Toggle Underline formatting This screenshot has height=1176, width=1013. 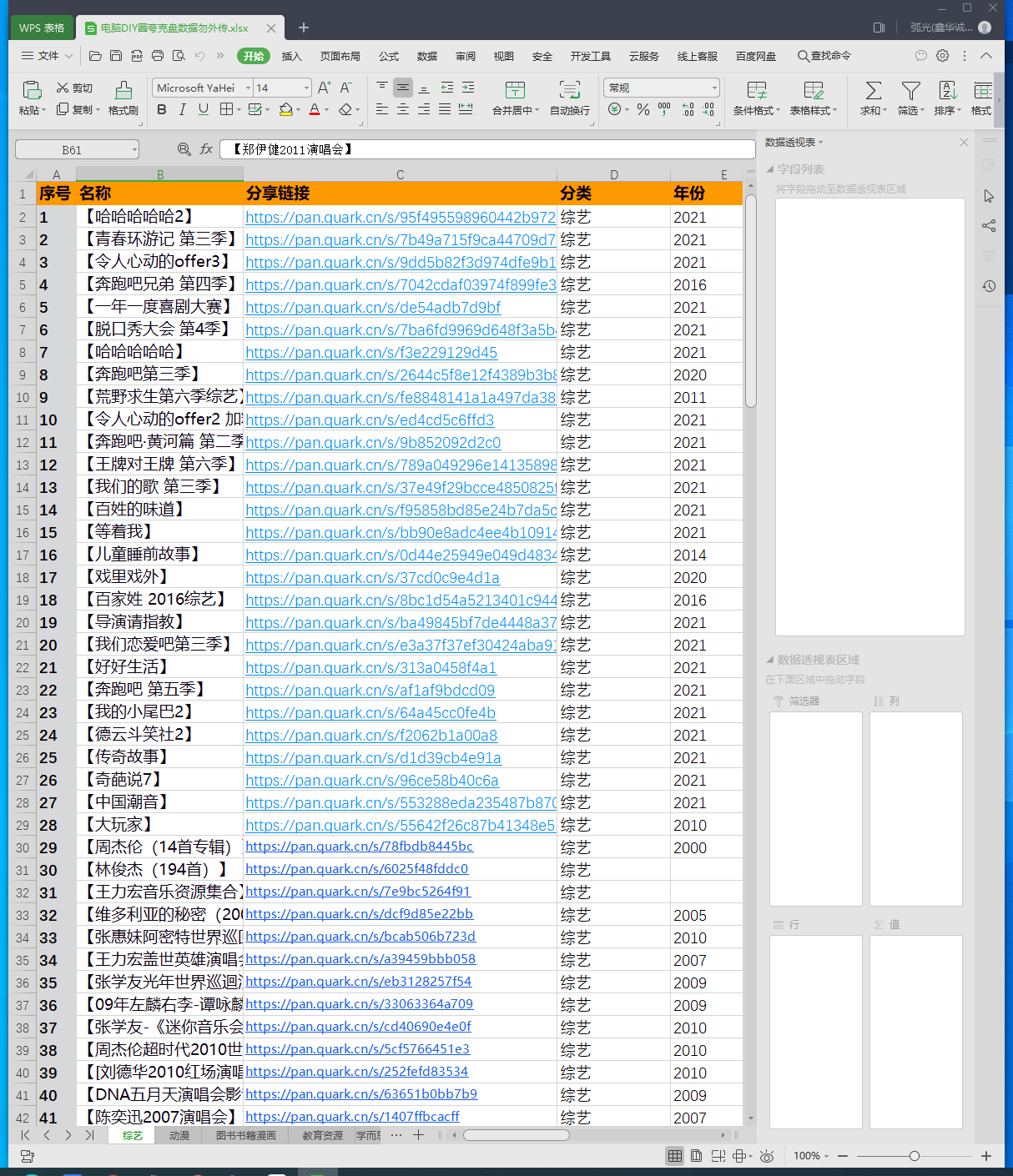tap(204, 109)
